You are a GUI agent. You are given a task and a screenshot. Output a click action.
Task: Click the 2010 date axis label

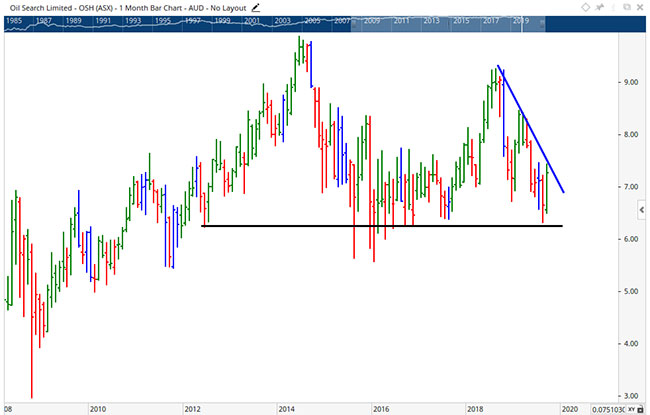click(x=98, y=409)
